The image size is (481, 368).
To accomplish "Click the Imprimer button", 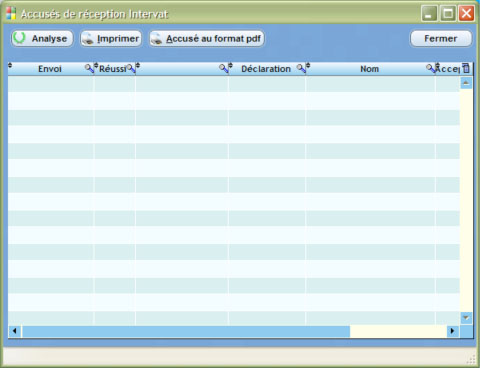I will click(x=111, y=39).
